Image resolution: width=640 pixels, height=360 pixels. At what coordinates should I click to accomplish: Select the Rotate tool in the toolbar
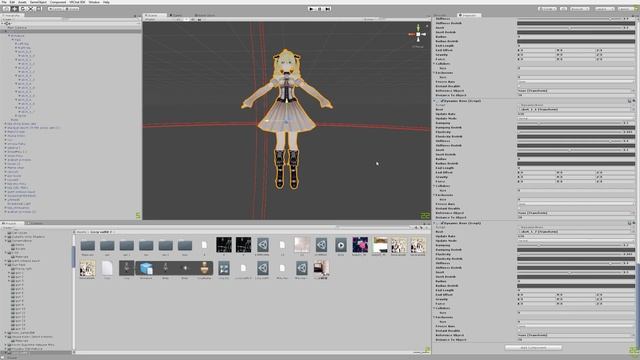click(x=22, y=9)
